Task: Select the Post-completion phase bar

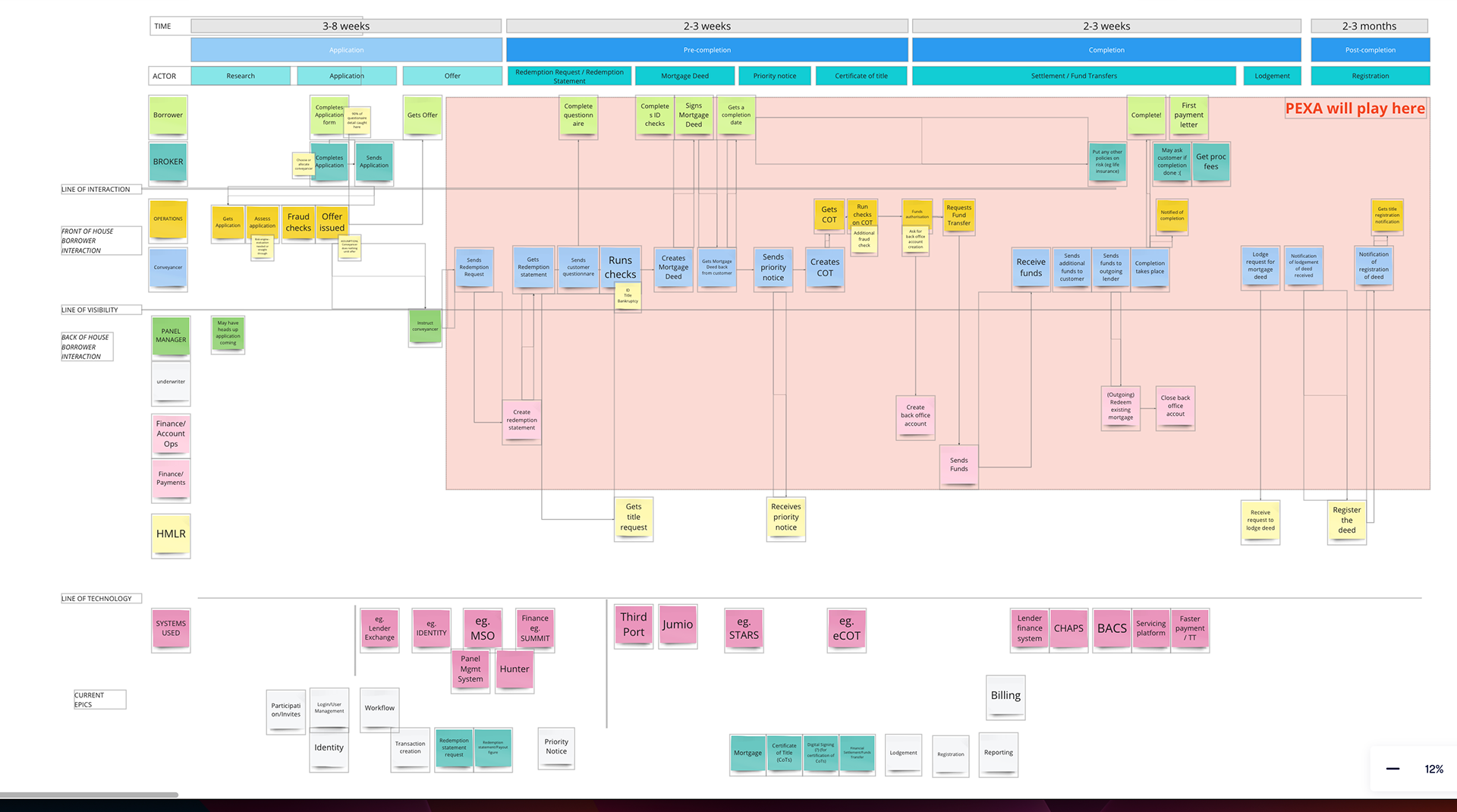Action: click(1370, 50)
